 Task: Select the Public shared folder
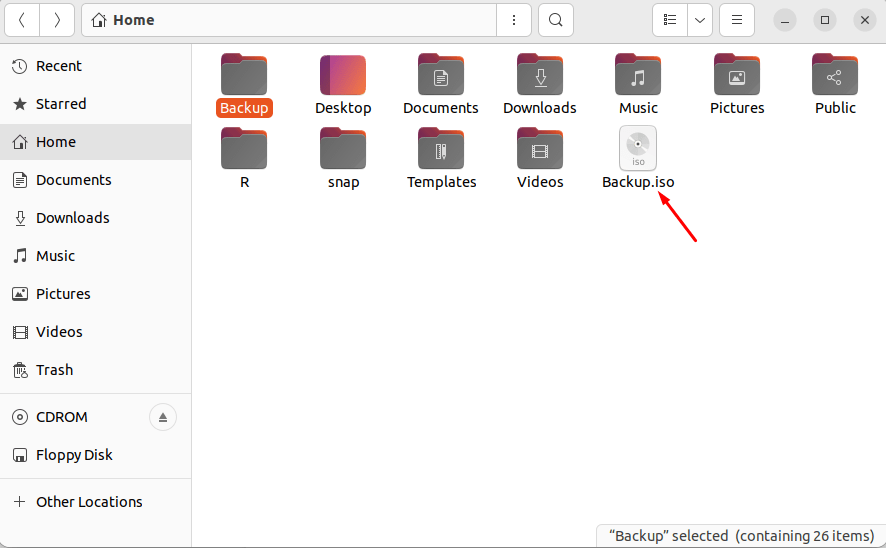835,75
